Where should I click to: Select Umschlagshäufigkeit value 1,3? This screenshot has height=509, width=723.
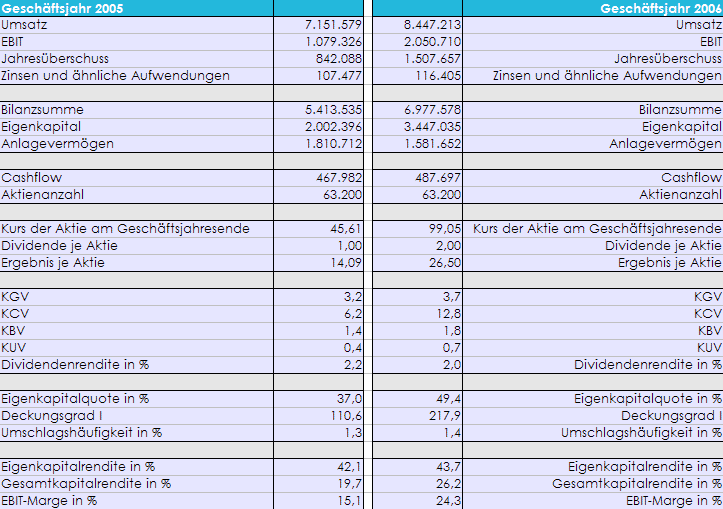click(353, 432)
